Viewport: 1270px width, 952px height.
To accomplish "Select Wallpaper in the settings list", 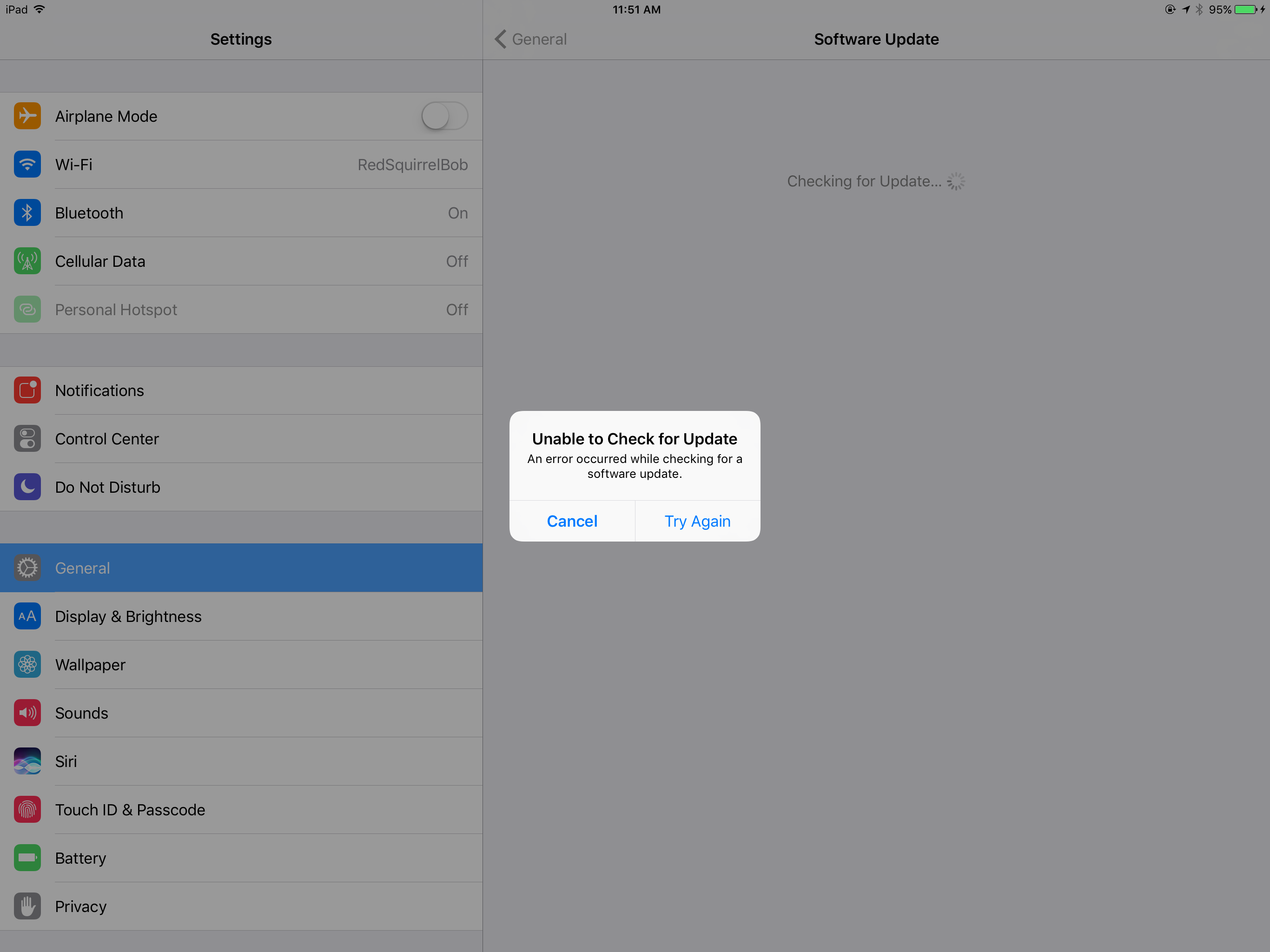I will pos(90,665).
